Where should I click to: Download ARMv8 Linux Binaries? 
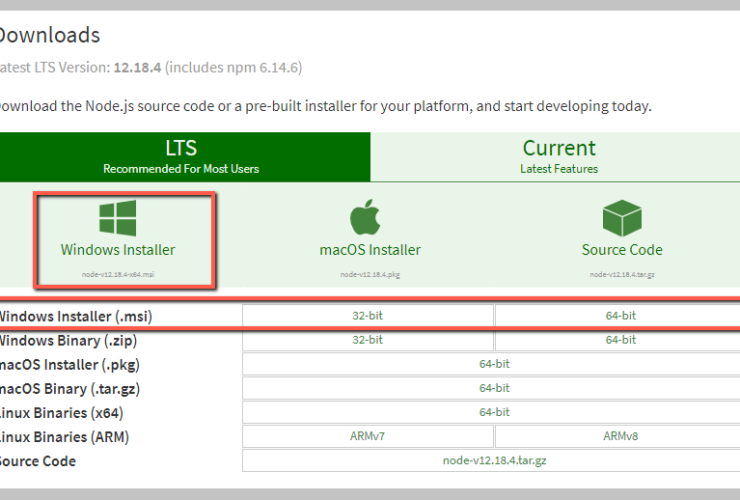pyautogui.click(x=620, y=437)
